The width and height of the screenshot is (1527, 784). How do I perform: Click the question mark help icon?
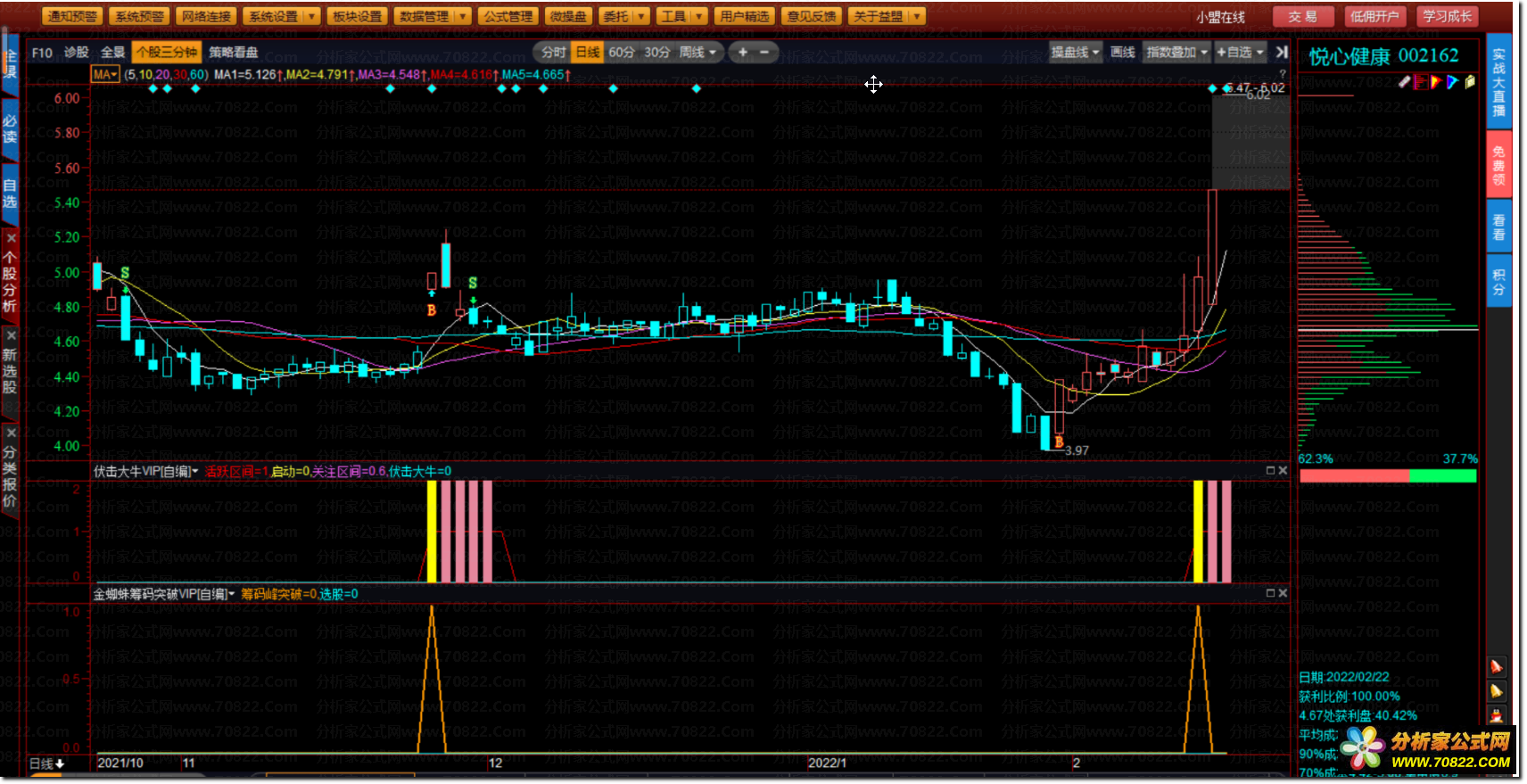tap(1283, 74)
